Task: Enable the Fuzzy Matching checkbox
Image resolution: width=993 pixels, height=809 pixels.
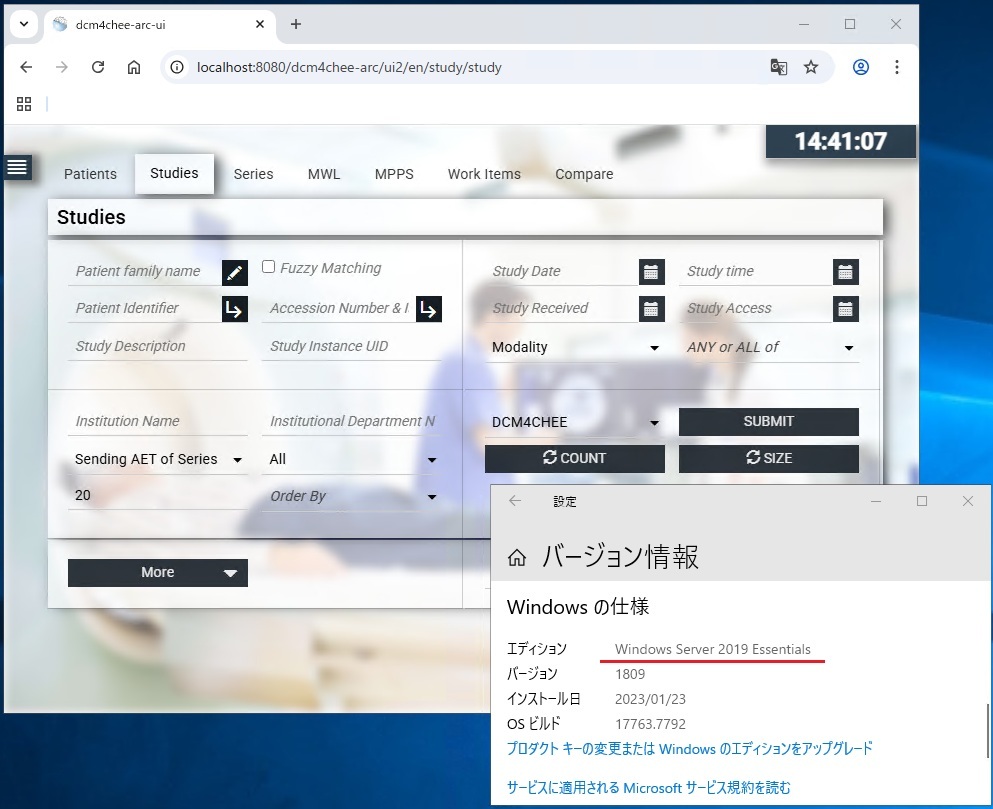Action: [x=268, y=267]
